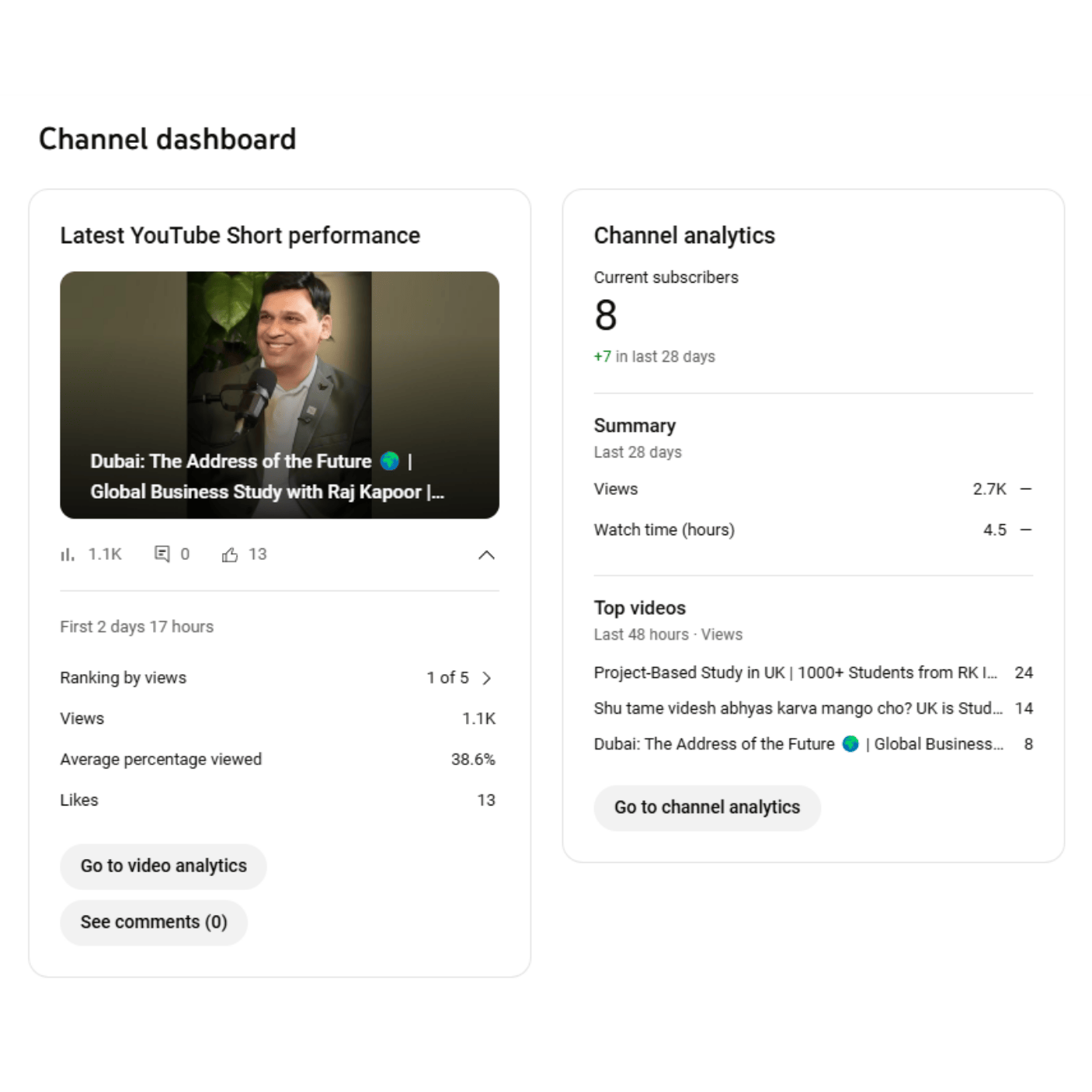Click the globe emoji on the thumbnail title

tap(390, 461)
